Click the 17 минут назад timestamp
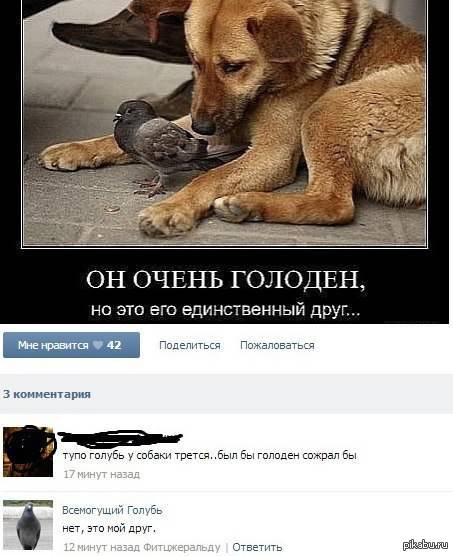The width and height of the screenshot is (453, 556). click(x=102, y=474)
